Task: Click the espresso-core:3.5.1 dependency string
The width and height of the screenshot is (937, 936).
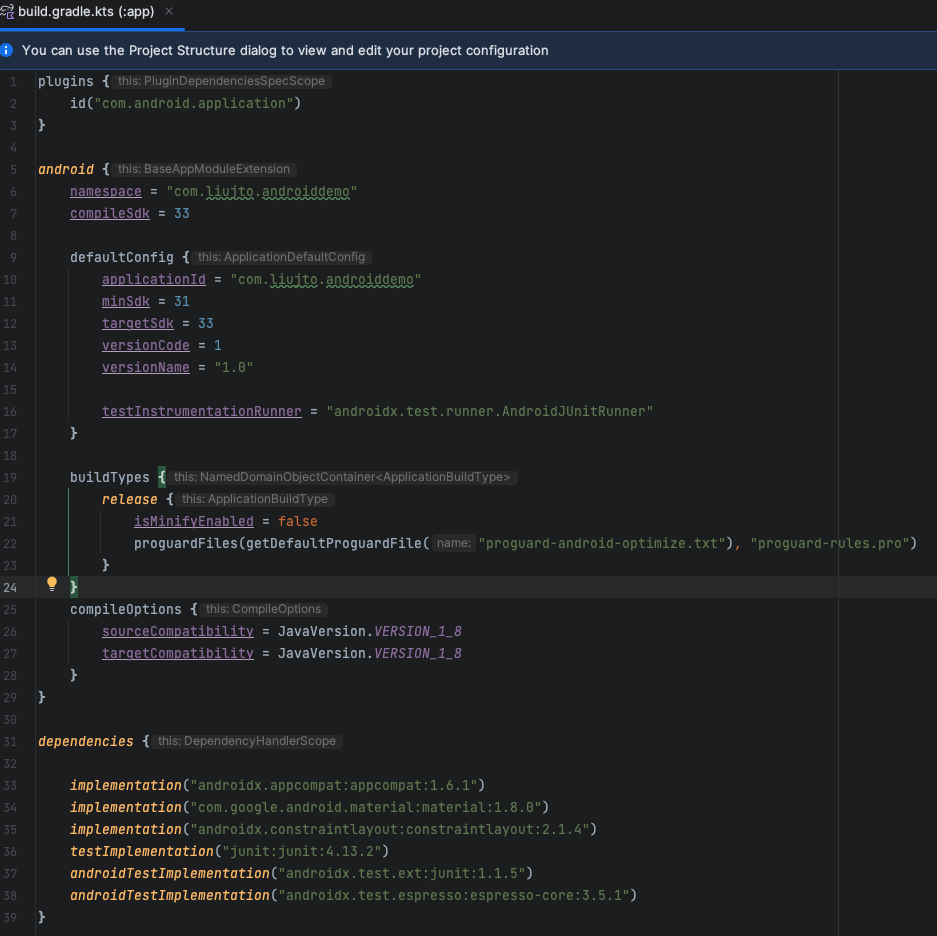Action: (x=454, y=895)
